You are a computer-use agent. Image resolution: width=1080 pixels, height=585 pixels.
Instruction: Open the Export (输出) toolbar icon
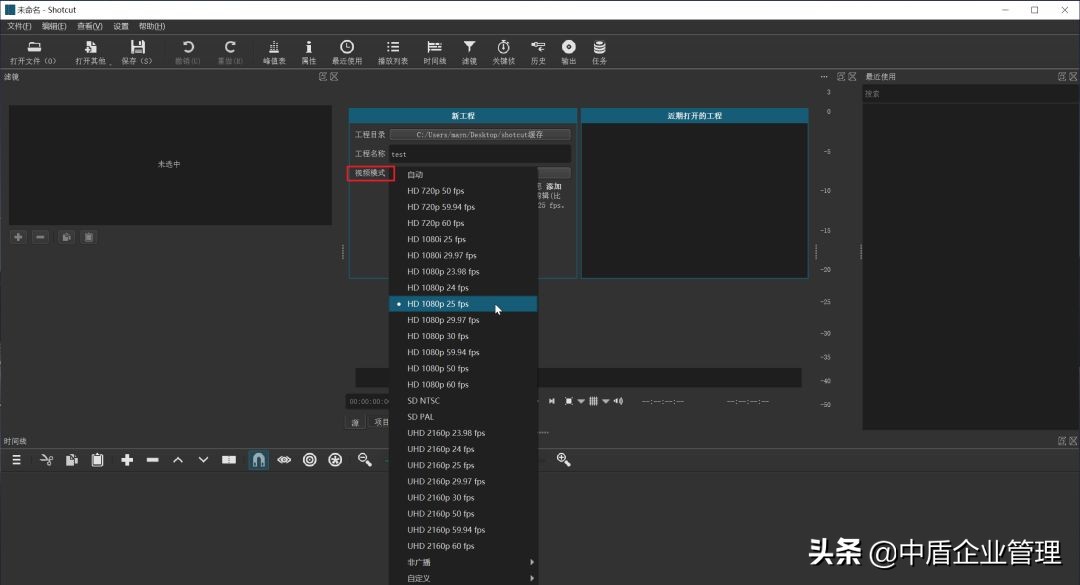point(568,52)
